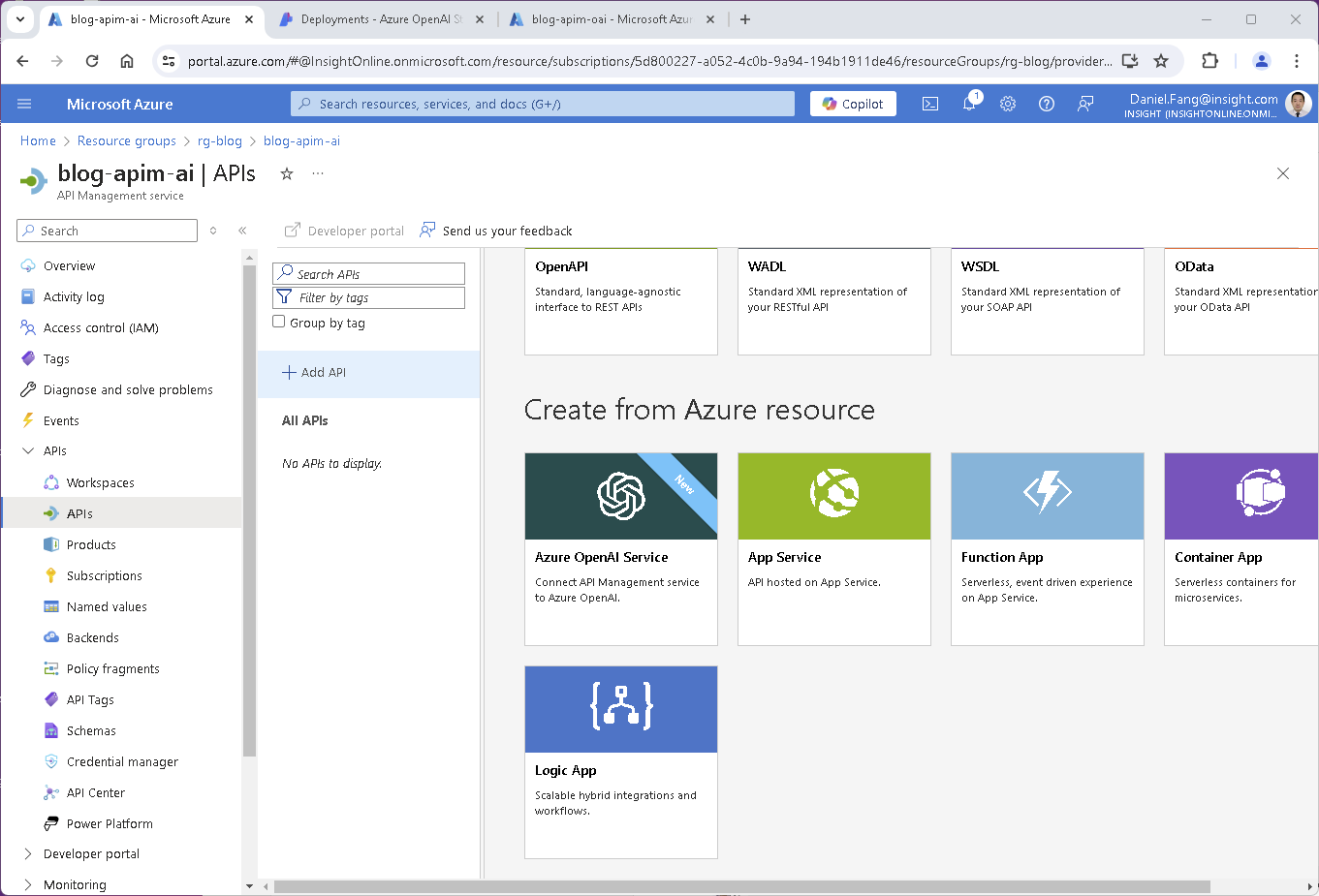Choose the OpenAPI definition tile
The height and width of the screenshot is (896, 1319).
(x=621, y=301)
